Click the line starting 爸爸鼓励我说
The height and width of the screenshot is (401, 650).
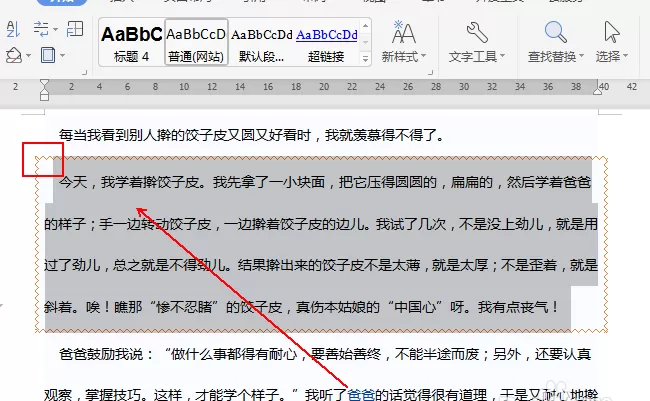[325, 354]
